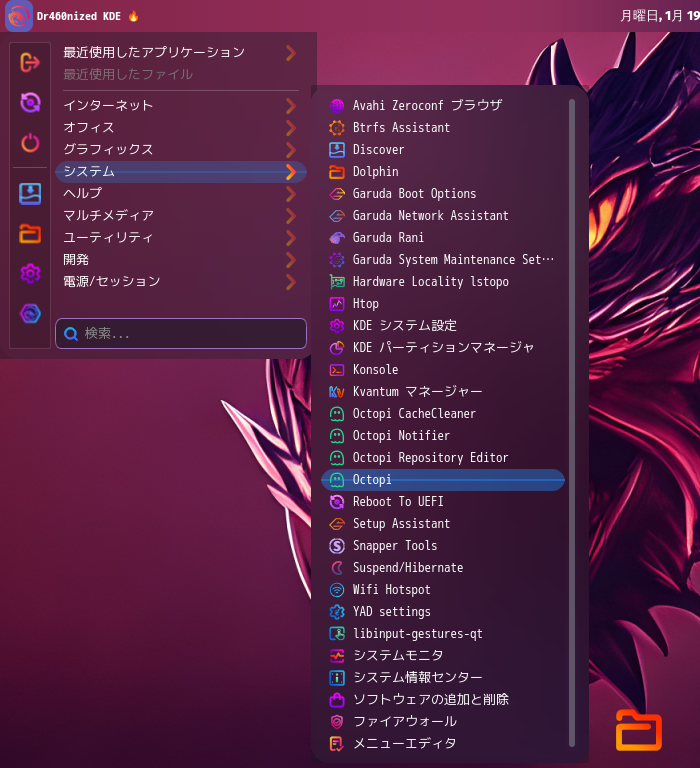Click the Suspend/Hibernate moon icon

(x=337, y=568)
